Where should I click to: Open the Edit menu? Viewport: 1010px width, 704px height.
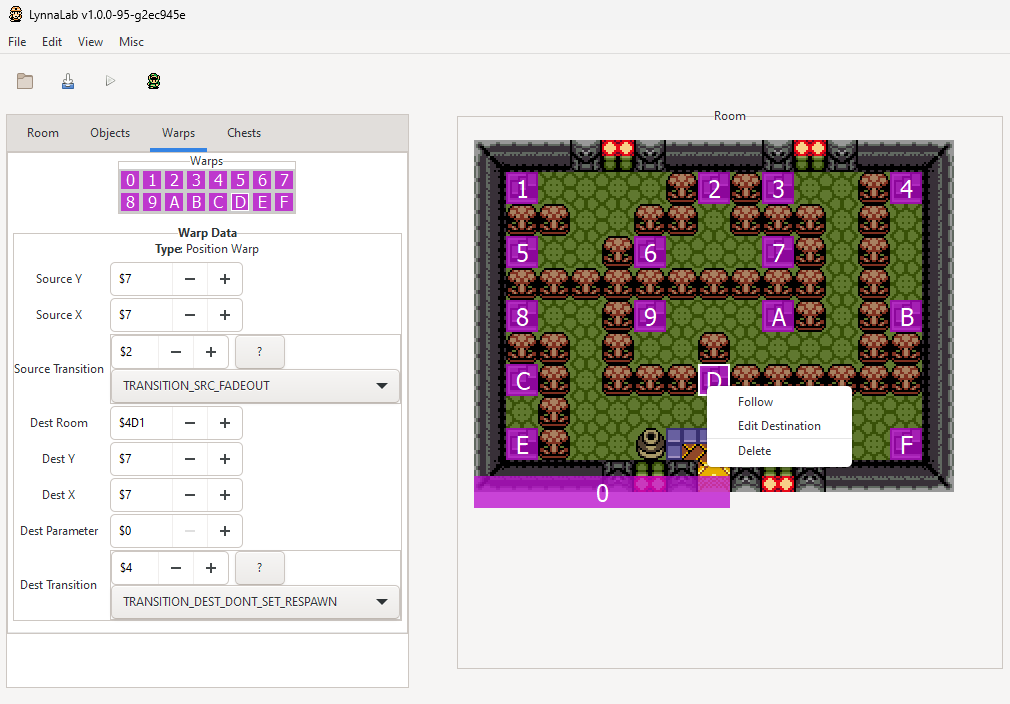(x=52, y=42)
